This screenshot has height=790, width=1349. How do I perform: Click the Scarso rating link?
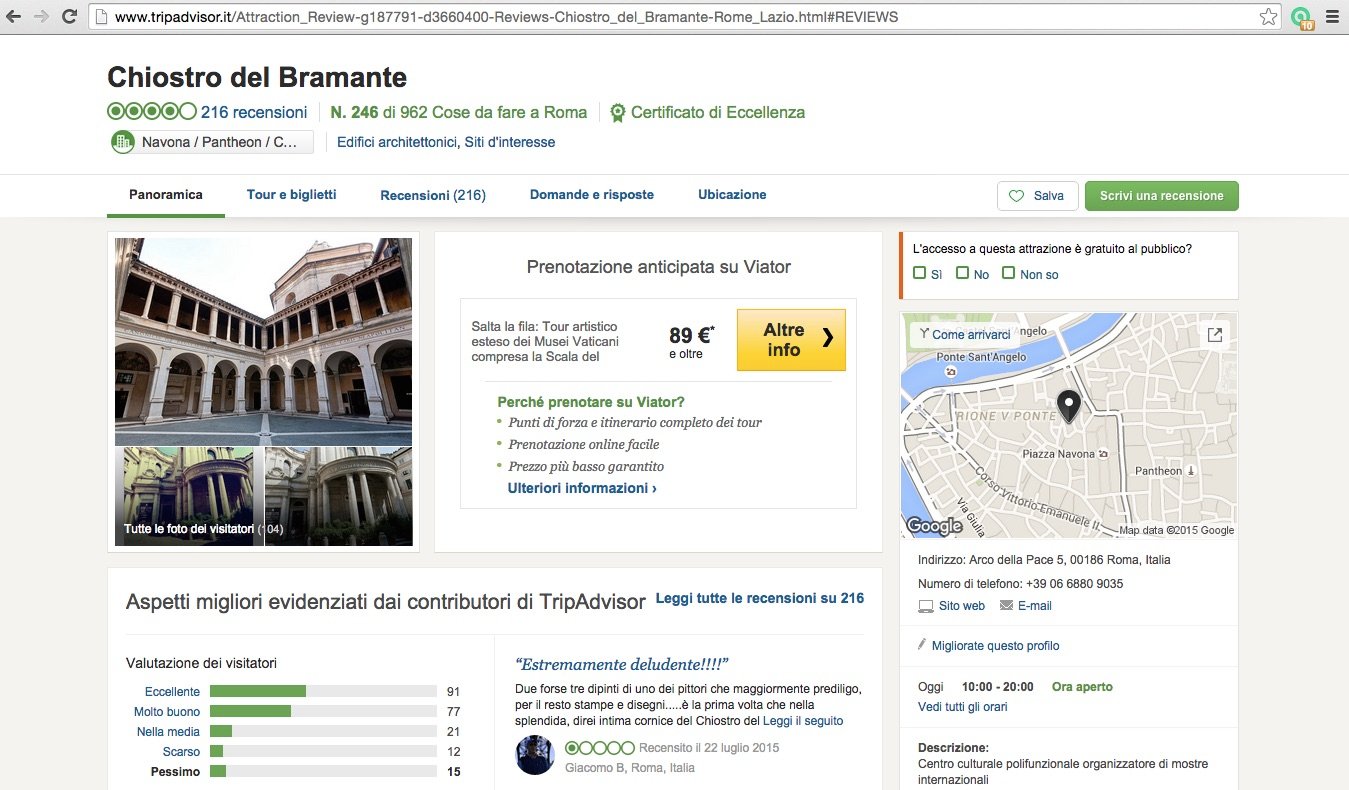[x=181, y=752]
